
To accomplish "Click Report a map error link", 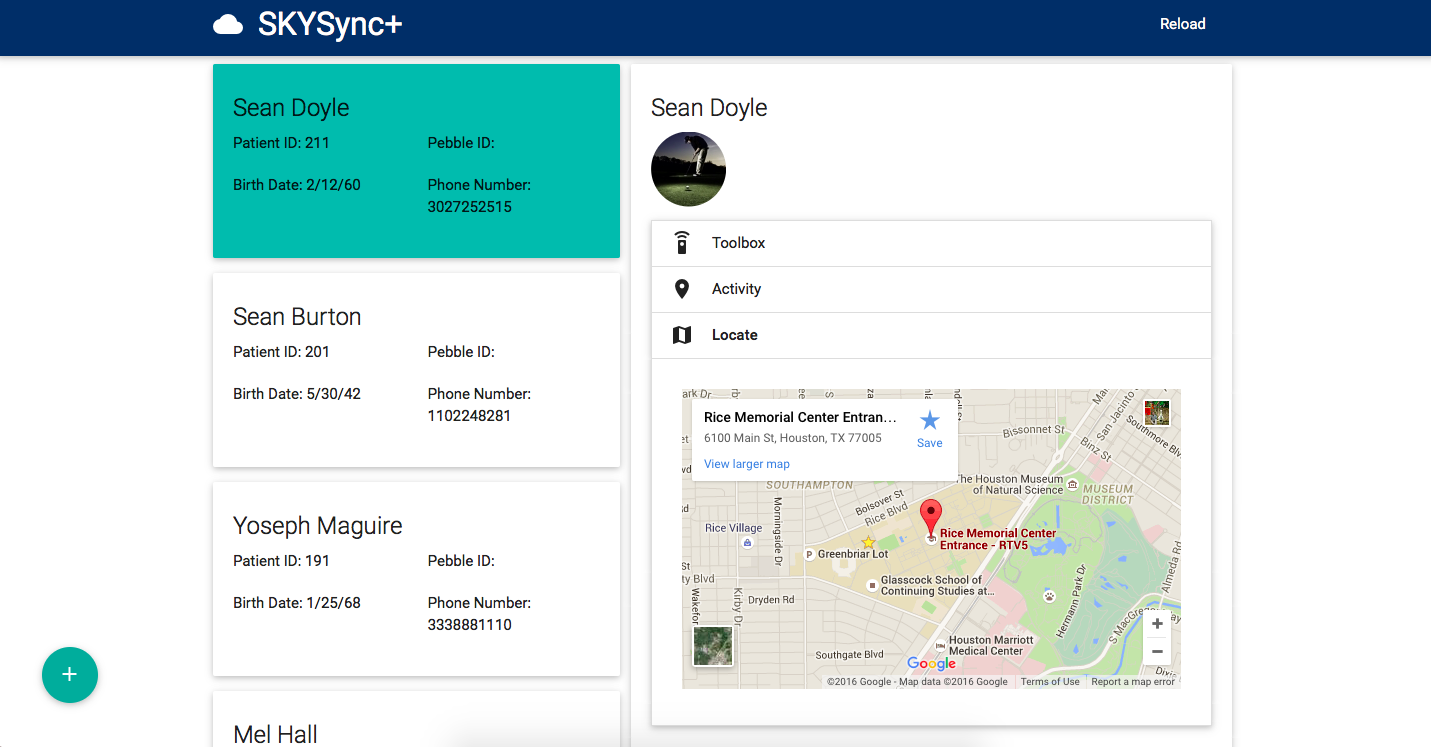I will tap(1133, 682).
